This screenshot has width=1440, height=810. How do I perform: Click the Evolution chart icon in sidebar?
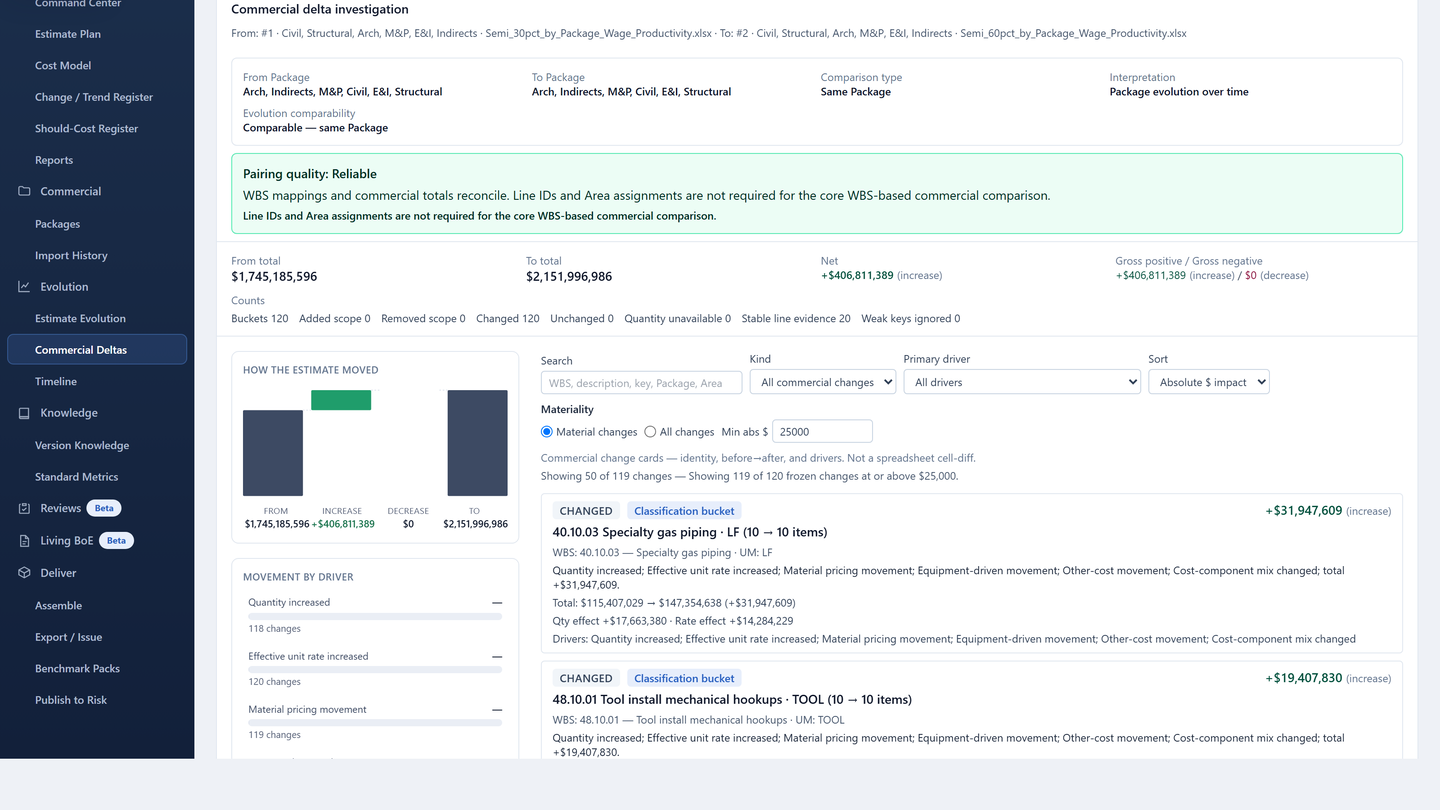click(24, 287)
